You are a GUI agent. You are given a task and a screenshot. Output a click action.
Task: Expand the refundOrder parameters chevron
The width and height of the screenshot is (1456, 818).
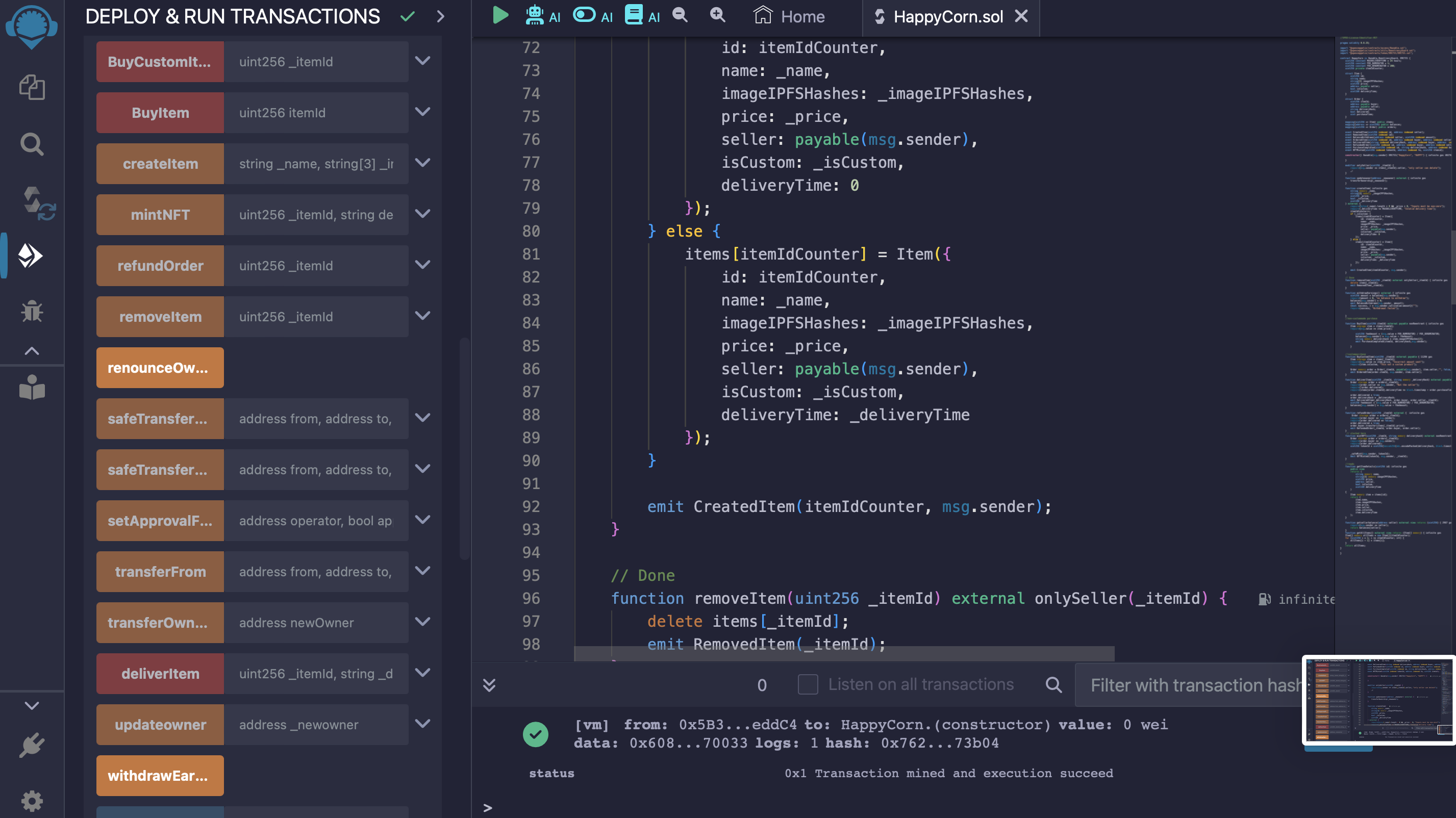click(423, 264)
